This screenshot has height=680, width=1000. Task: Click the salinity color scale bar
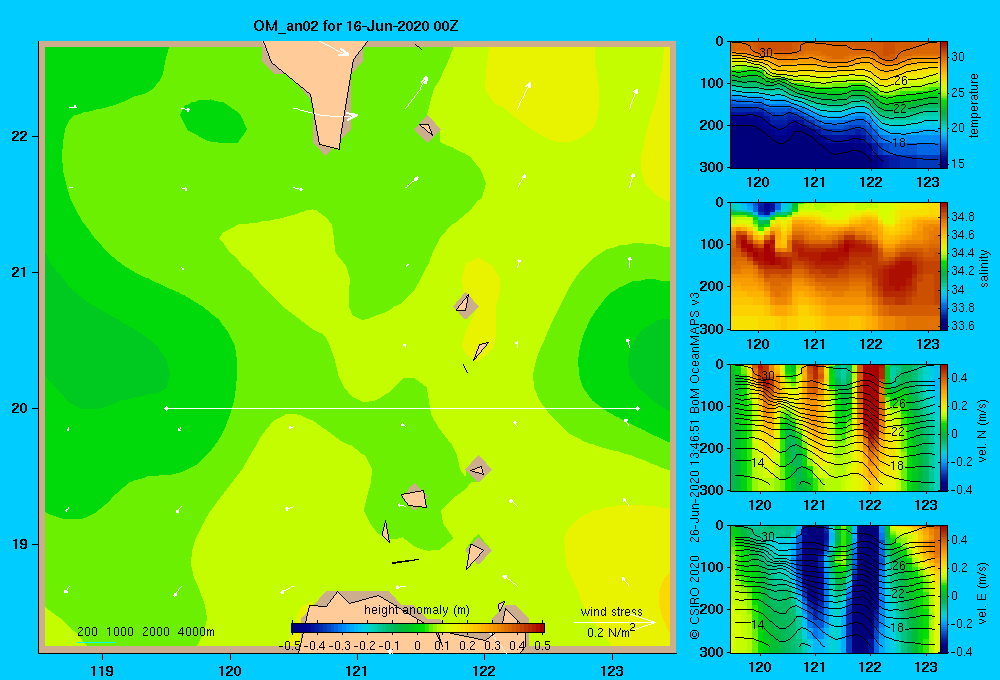(x=944, y=266)
